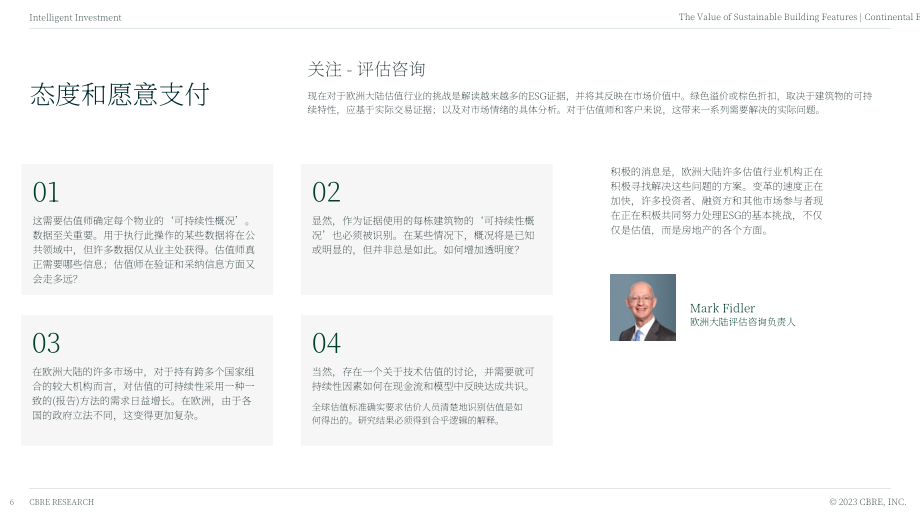Click card 04 paragraph starting '当然，存在一个关于技术估值'

[423, 379]
